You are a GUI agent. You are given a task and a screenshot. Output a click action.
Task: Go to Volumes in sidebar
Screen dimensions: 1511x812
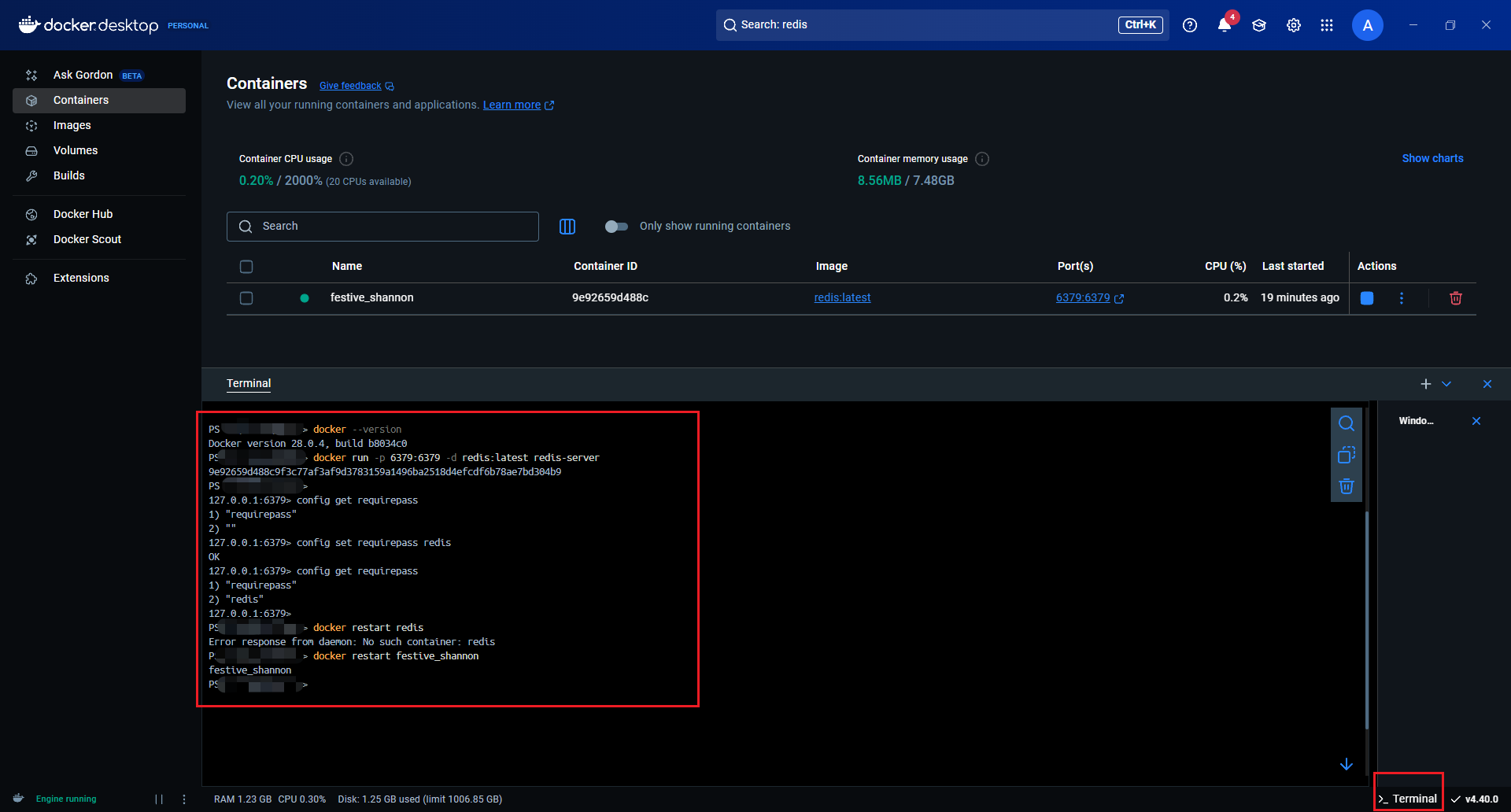[76, 150]
